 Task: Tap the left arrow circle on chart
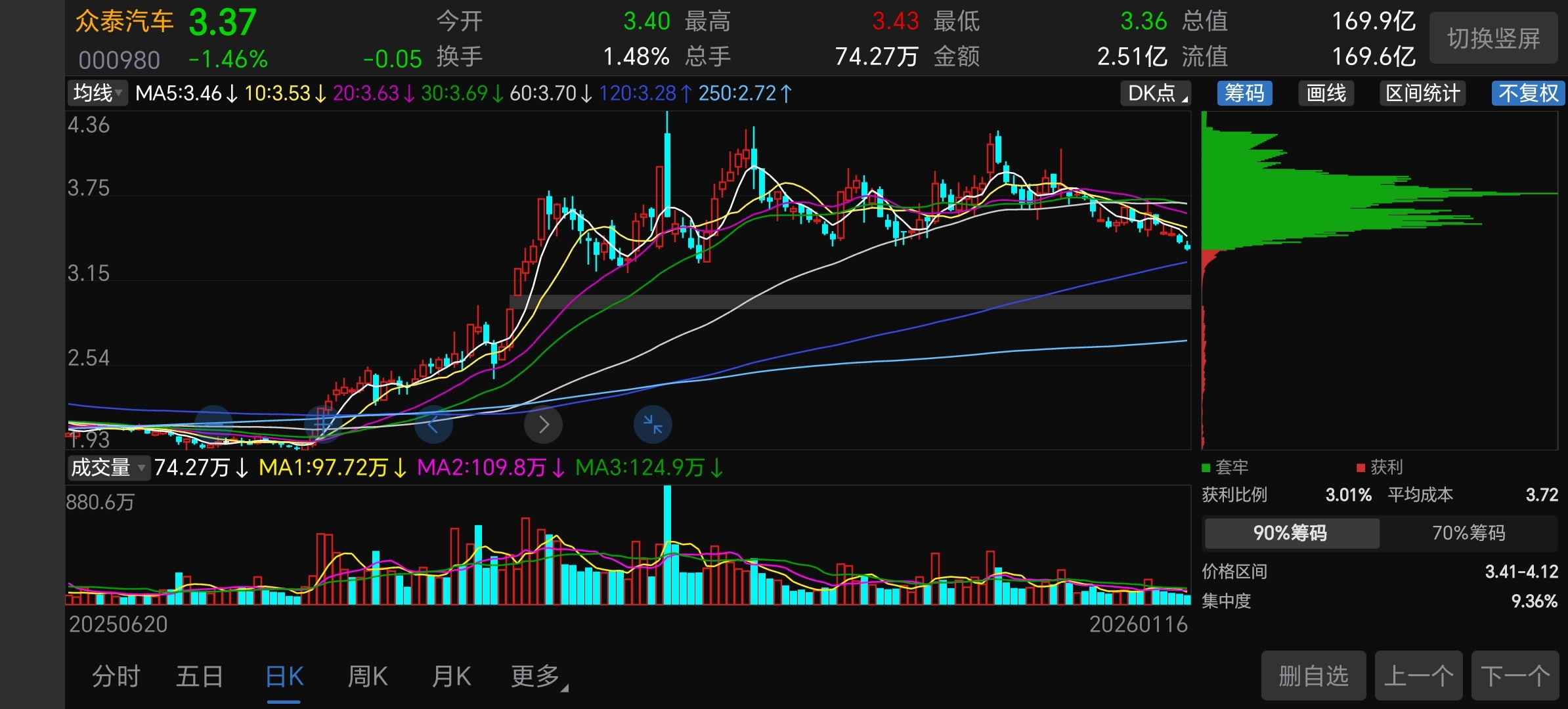(x=433, y=425)
